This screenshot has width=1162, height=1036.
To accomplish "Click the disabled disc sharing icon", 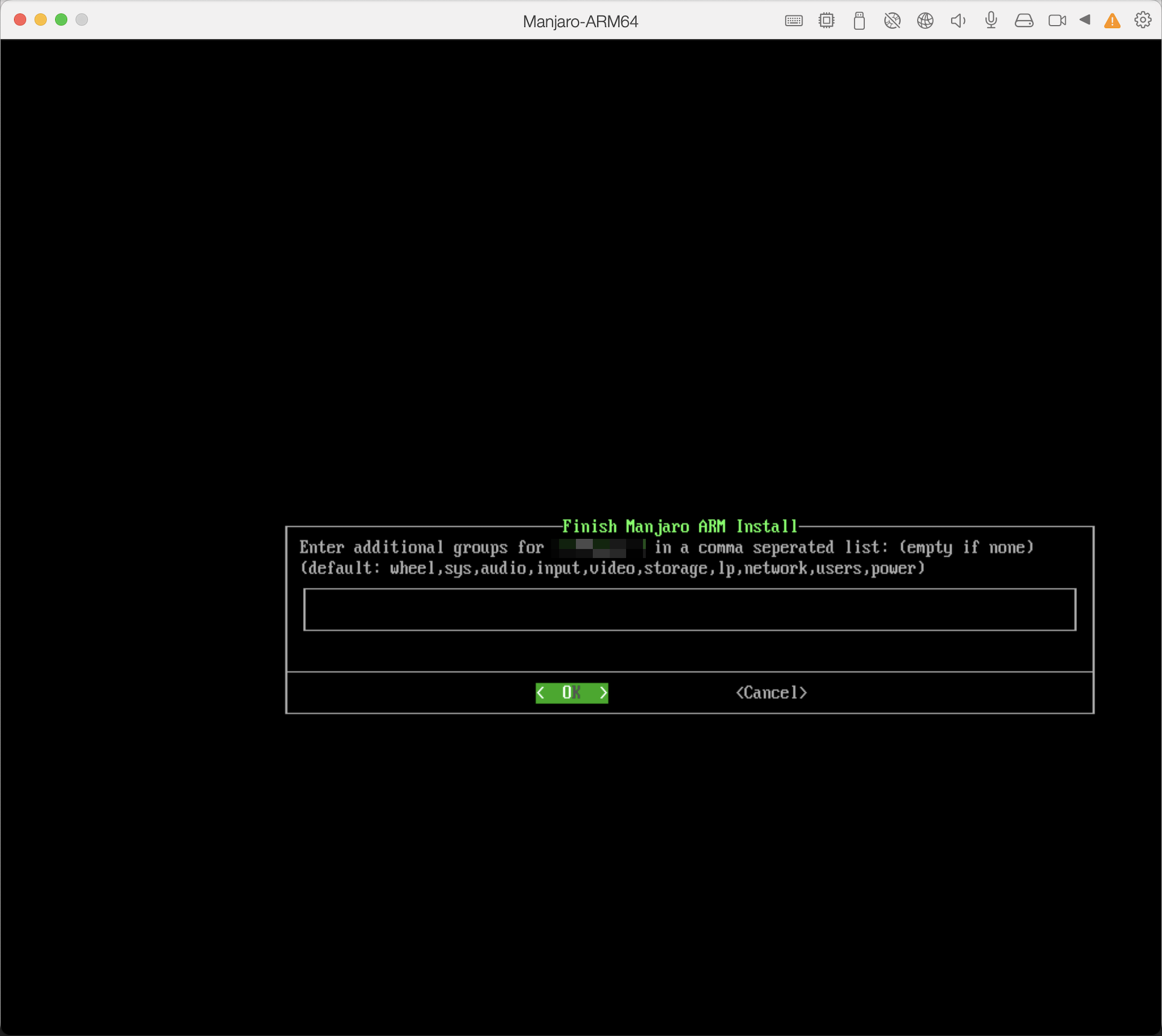I will (x=892, y=21).
